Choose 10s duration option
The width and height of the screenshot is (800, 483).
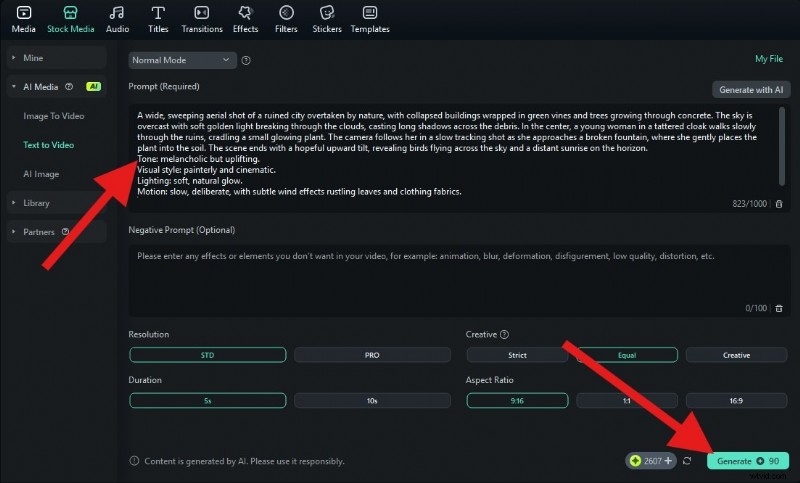pyautogui.click(x=371, y=400)
